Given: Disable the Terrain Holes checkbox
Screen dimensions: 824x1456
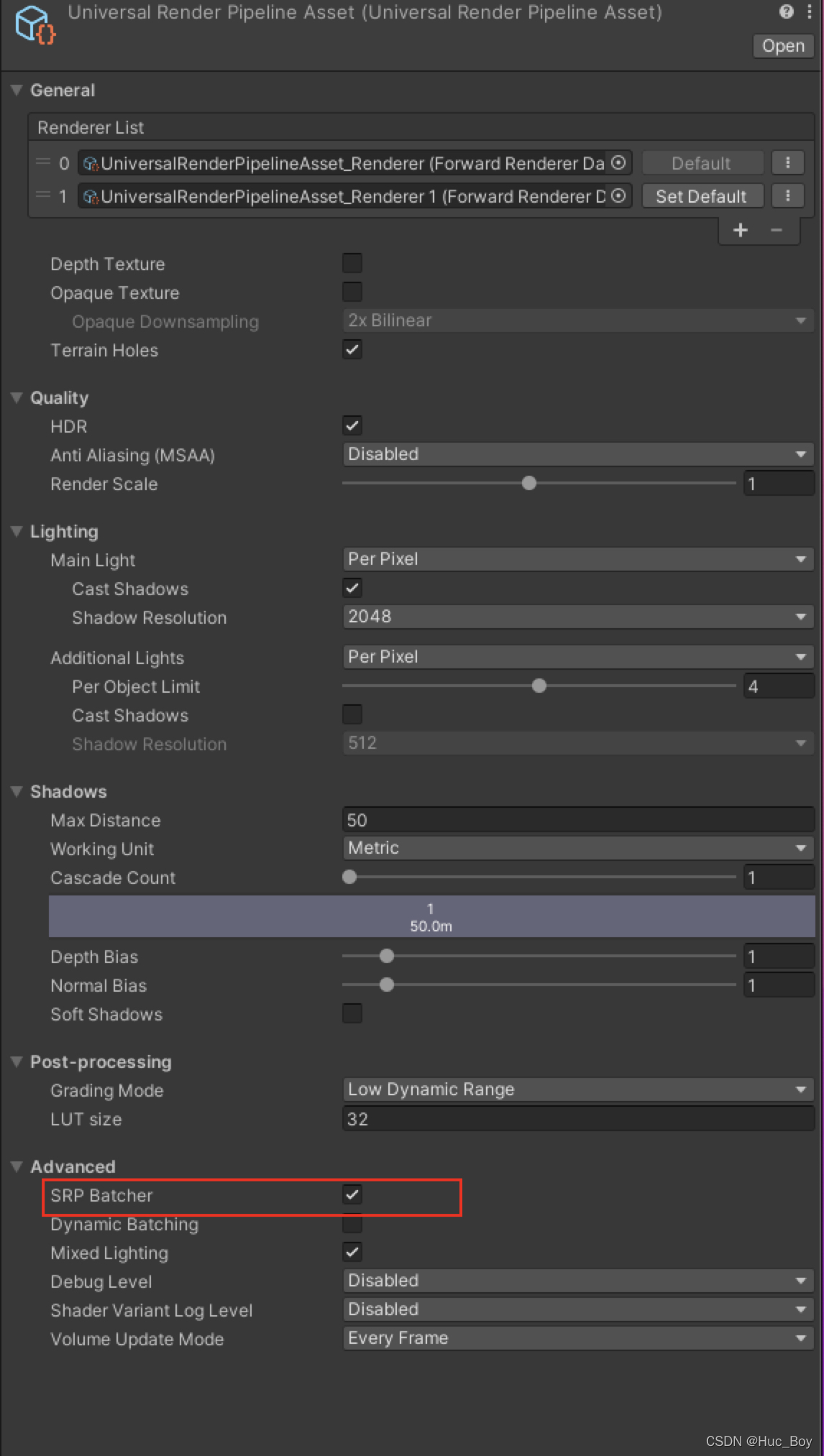Looking at the screenshot, I should 352,349.
